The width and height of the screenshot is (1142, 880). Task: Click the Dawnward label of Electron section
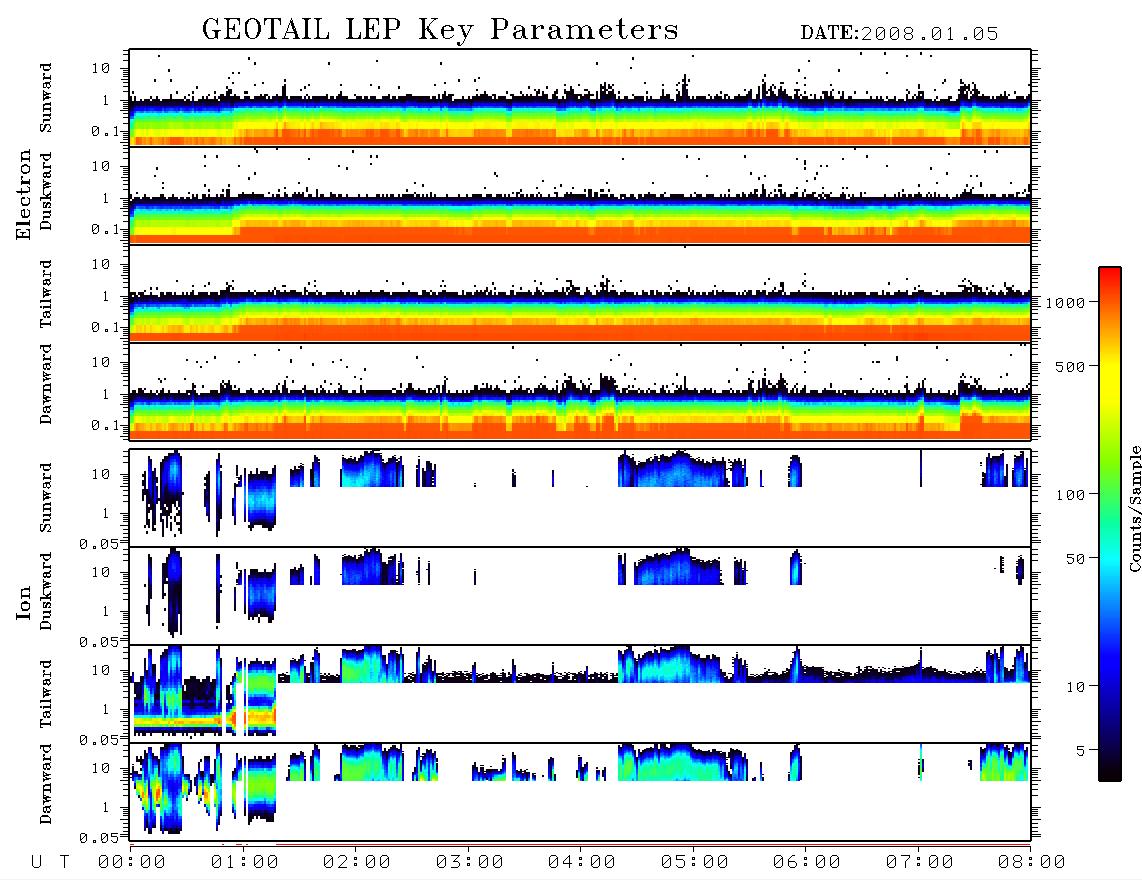pyautogui.click(x=46, y=384)
